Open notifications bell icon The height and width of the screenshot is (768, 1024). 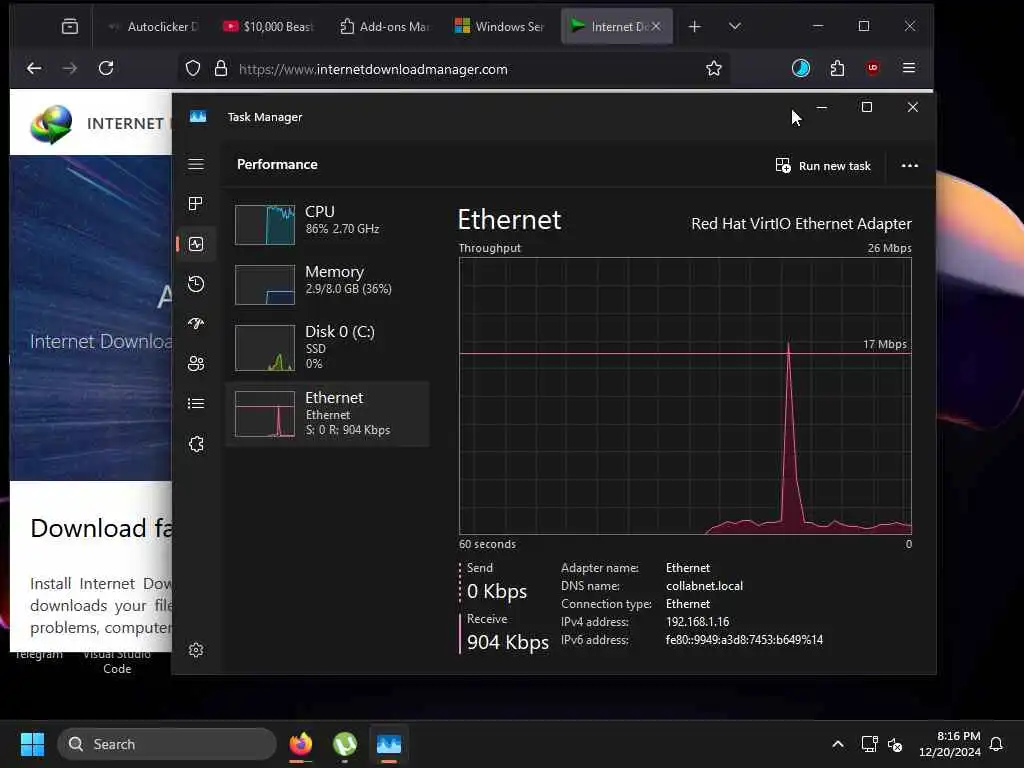(x=997, y=744)
